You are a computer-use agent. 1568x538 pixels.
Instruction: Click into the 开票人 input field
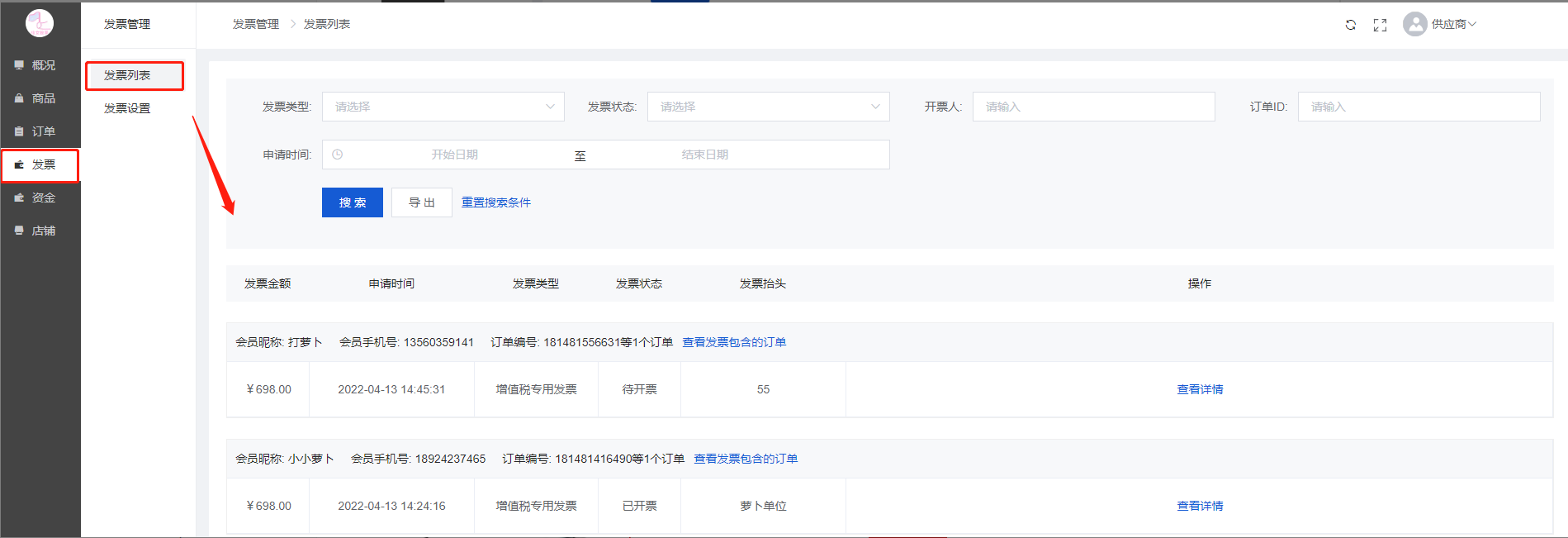point(1093,107)
